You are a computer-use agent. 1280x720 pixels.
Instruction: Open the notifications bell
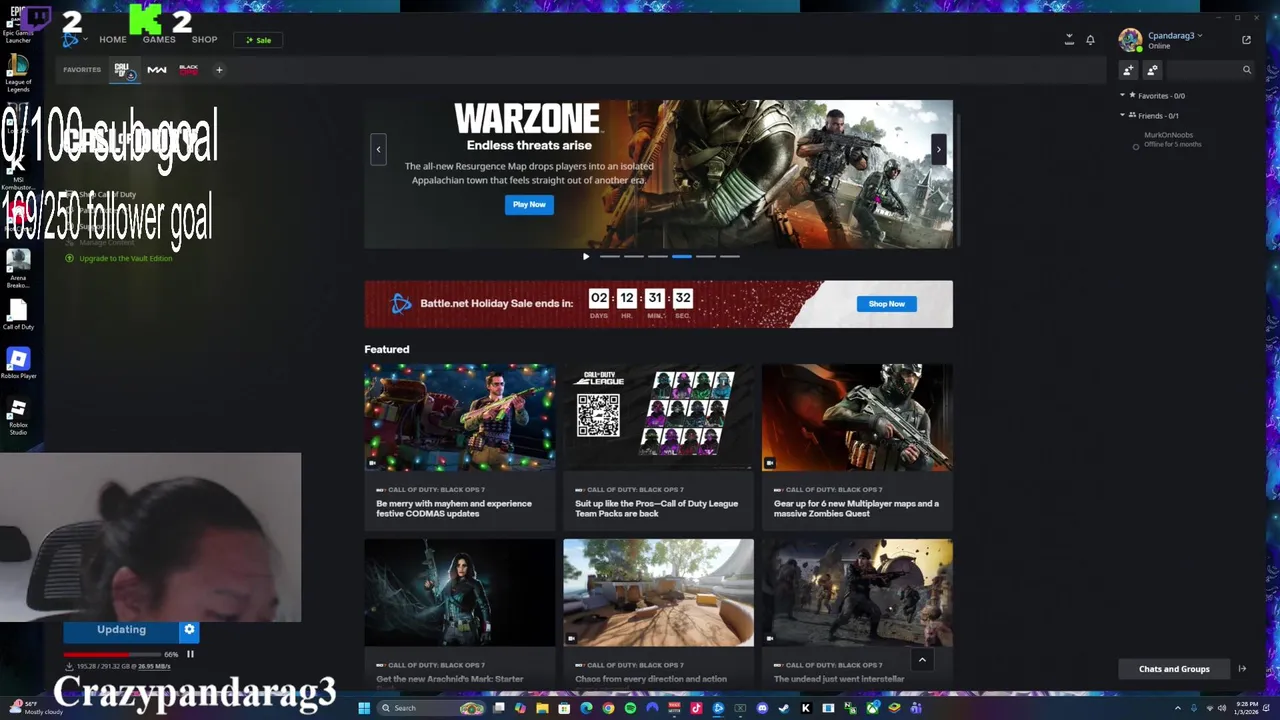pos(1090,40)
